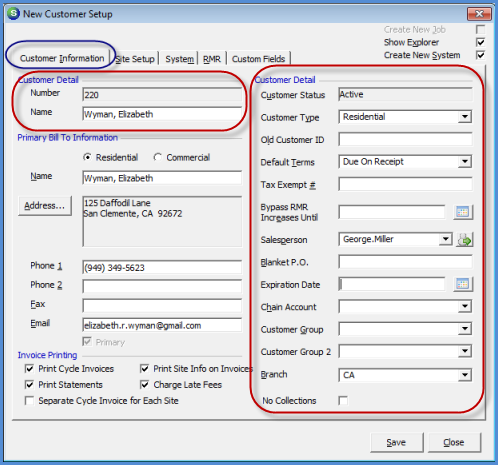Image resolution: width=498 pixels, height=465 pixels.
Task: Expand the Customer Type dropdown
Action: click(x=465, y=117)
